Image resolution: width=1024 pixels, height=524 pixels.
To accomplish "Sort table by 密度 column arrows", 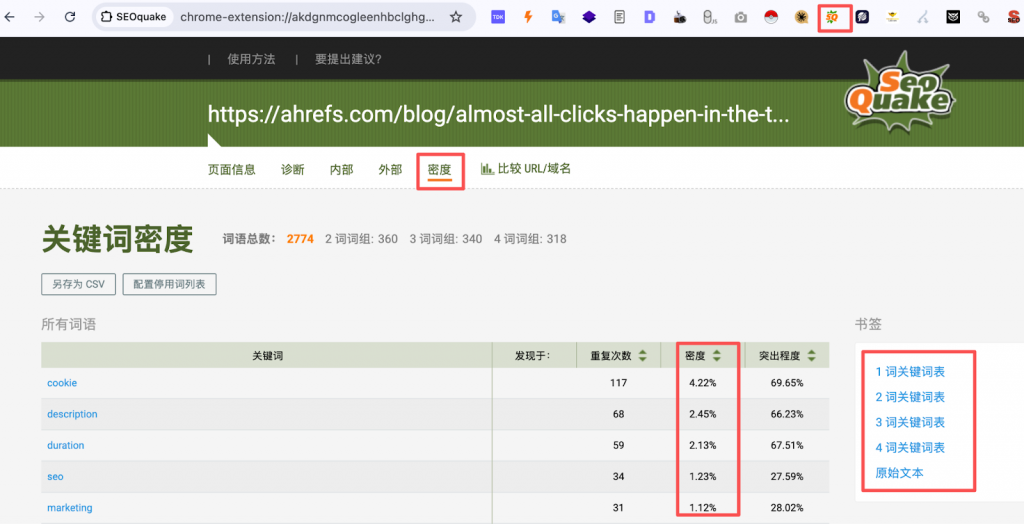I will click(717, 356).
